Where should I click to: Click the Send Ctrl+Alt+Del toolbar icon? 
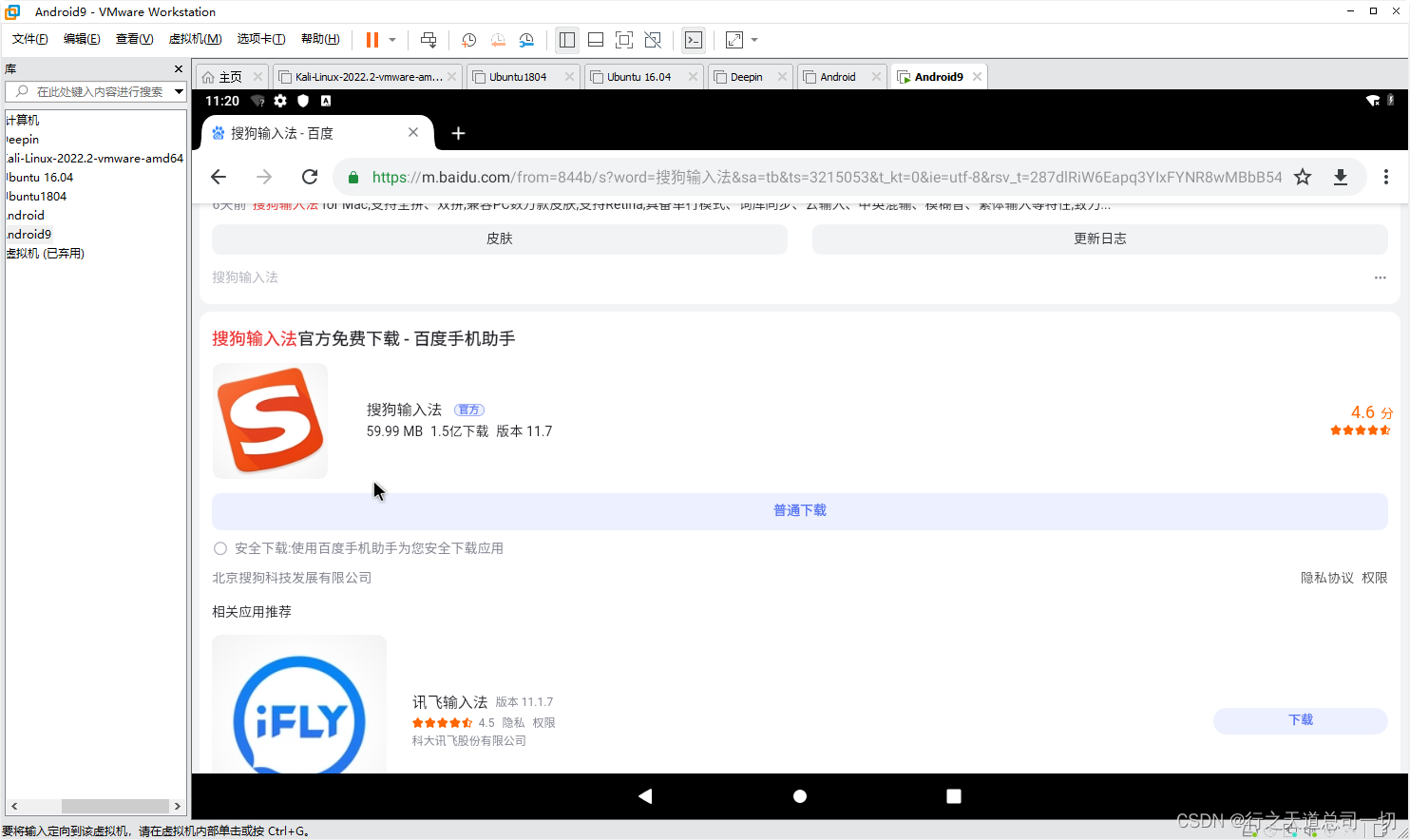coord(429,40)
